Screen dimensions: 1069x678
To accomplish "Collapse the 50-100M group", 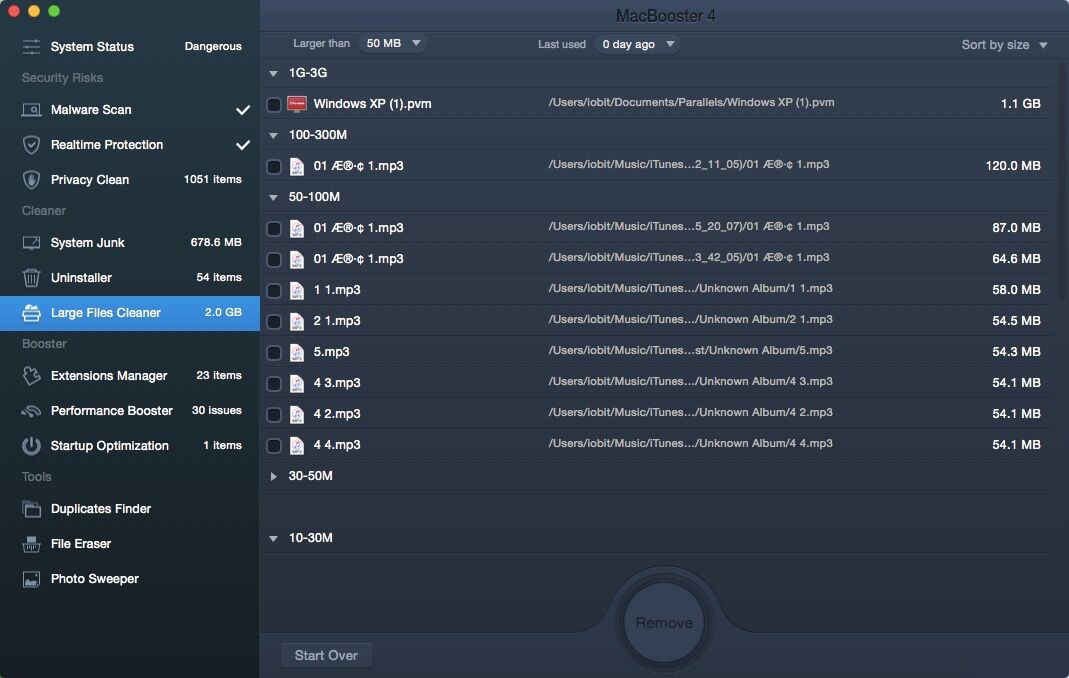I will point(273,197).
